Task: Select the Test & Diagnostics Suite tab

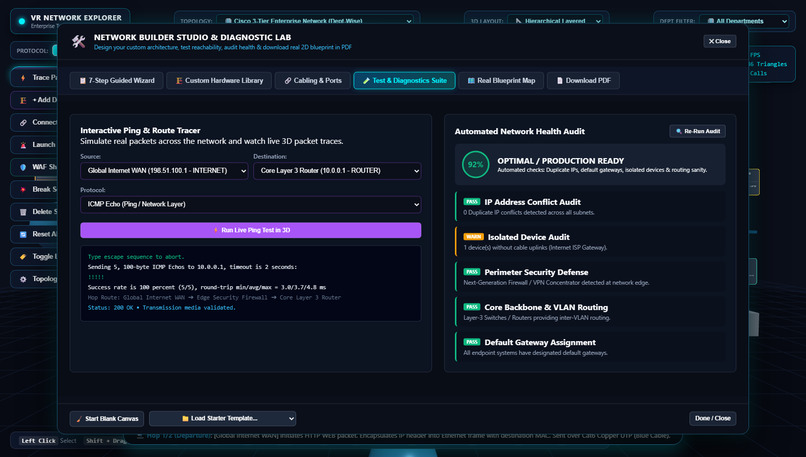Action: [x=404, y=81]
